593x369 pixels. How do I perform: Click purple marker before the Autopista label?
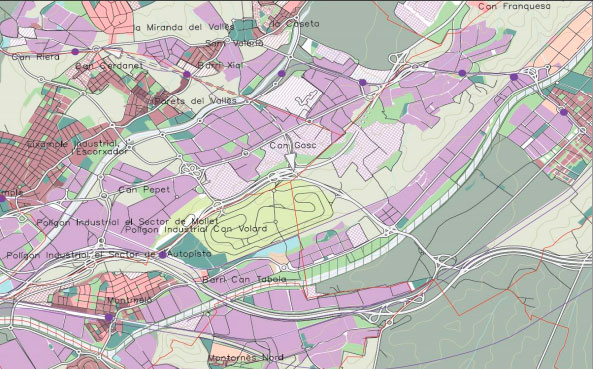coord(163,255)
